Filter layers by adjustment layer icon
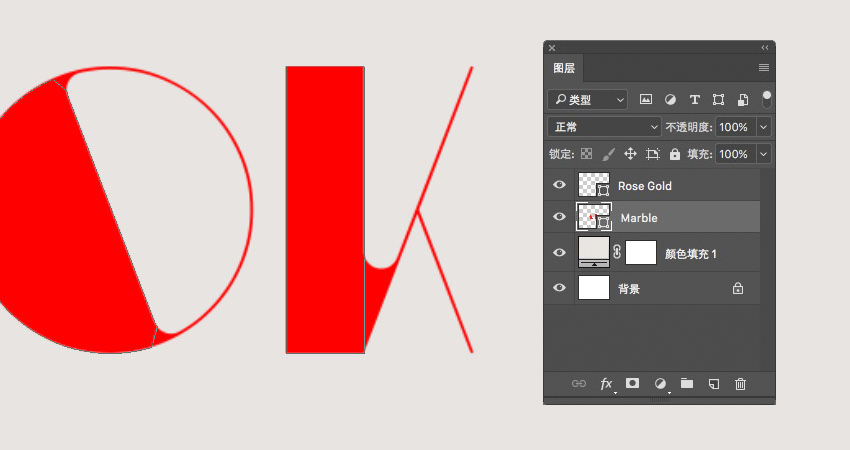Screen dimensions: 850x450 [671, 99]
